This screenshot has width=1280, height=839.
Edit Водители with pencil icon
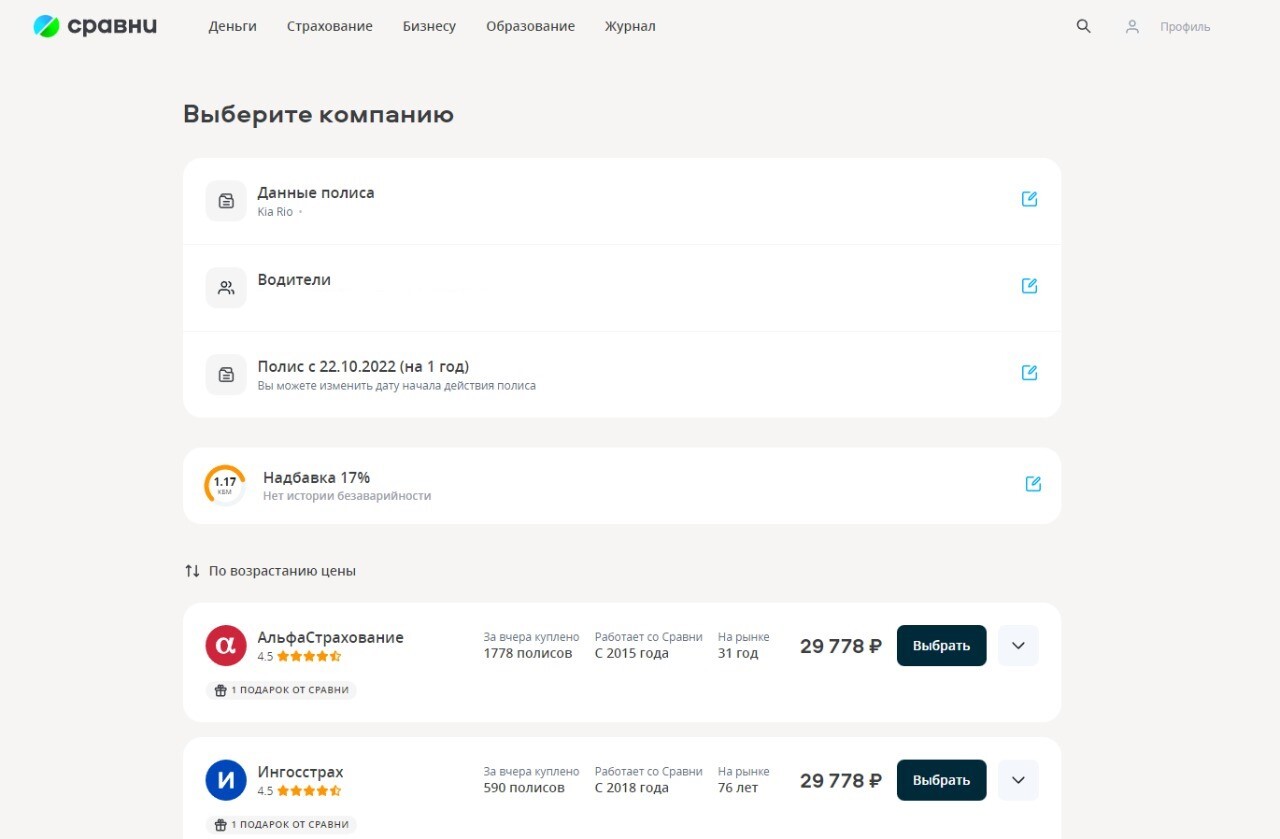1029,286
